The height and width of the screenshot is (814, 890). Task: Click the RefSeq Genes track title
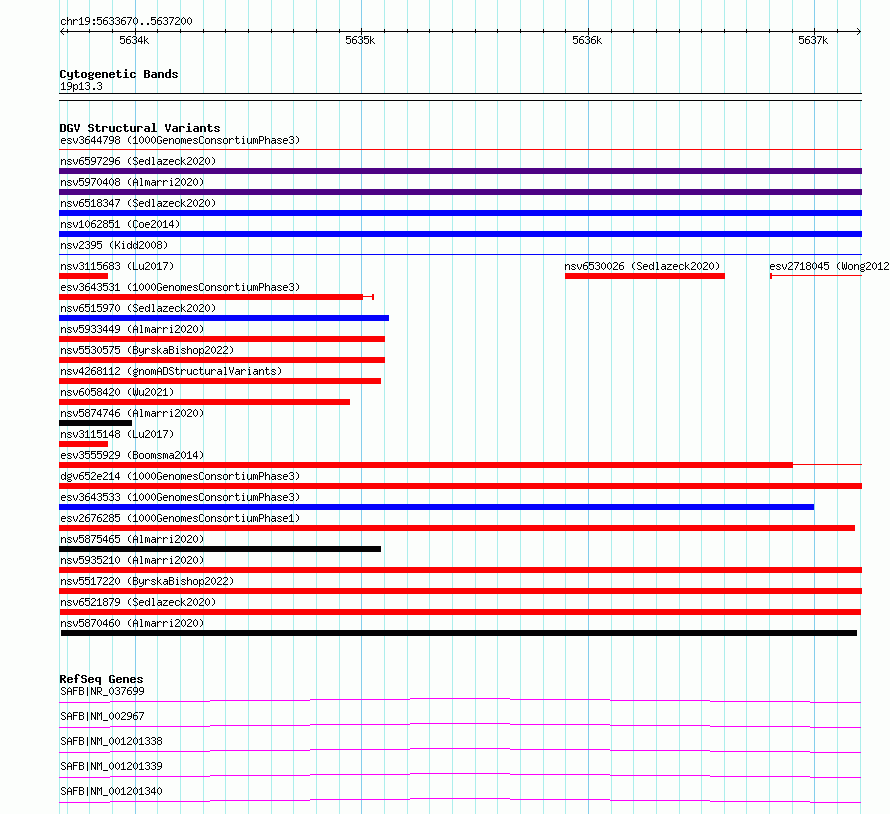(x=101, y=679)
